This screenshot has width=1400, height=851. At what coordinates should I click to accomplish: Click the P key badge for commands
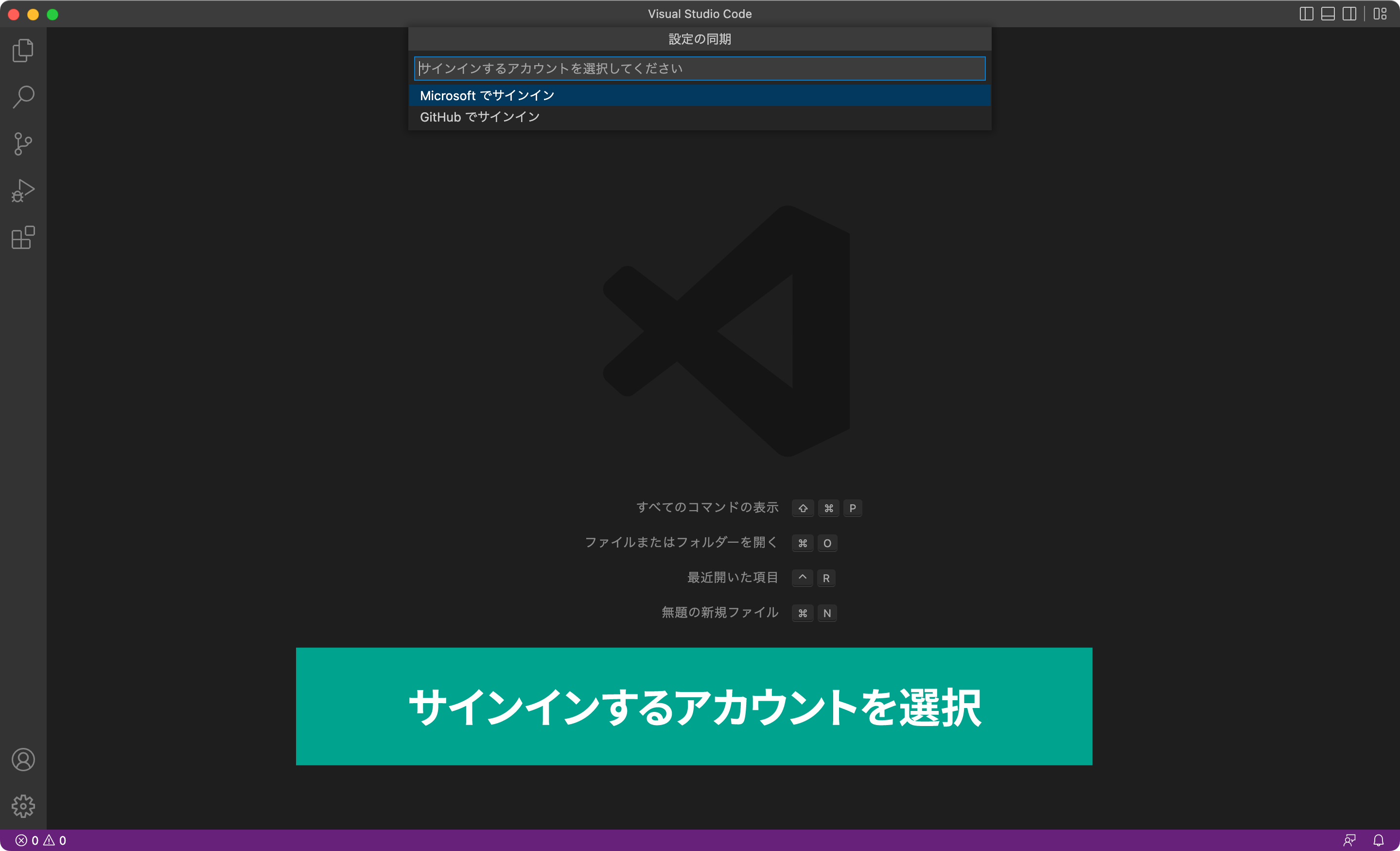[852, 508]
